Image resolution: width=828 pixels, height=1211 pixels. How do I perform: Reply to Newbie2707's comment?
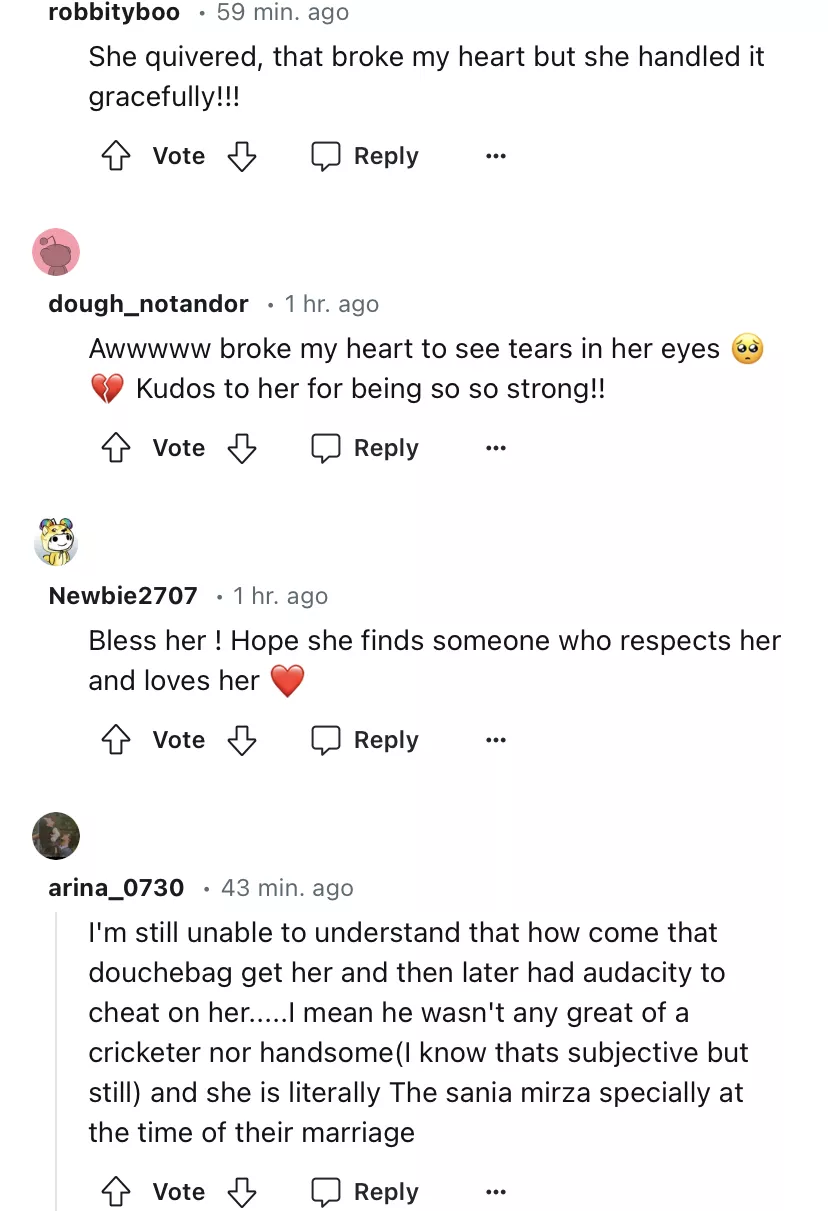tap(365, 740)
